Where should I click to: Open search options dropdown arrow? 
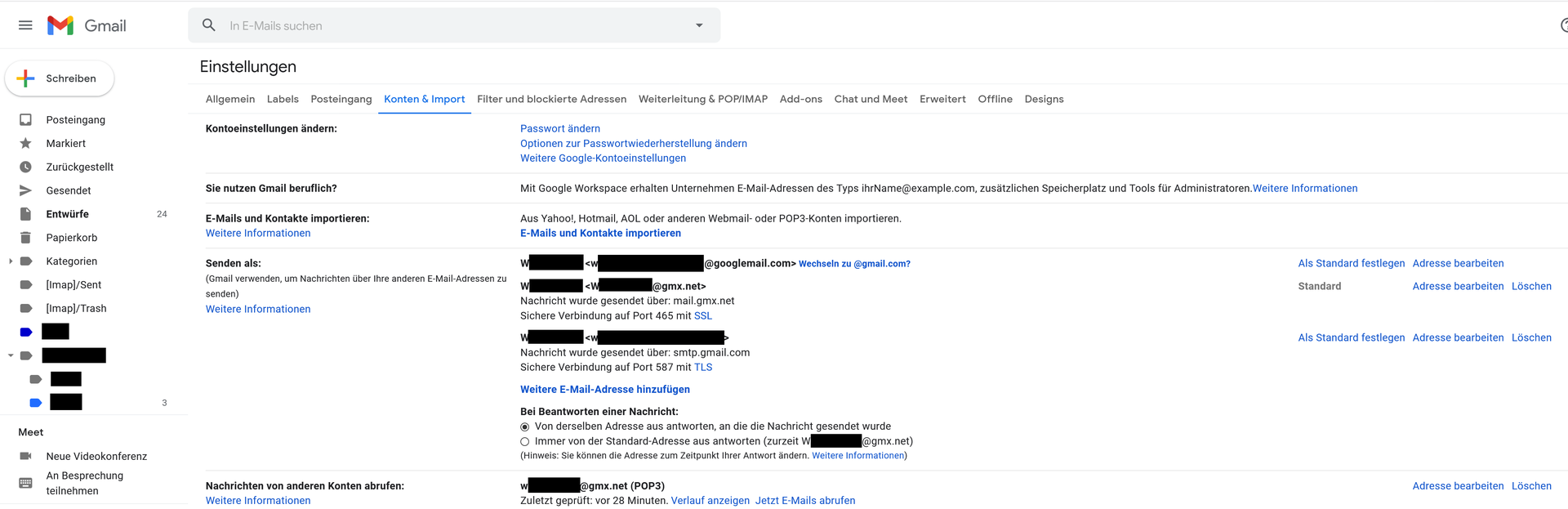click(699, 25)
